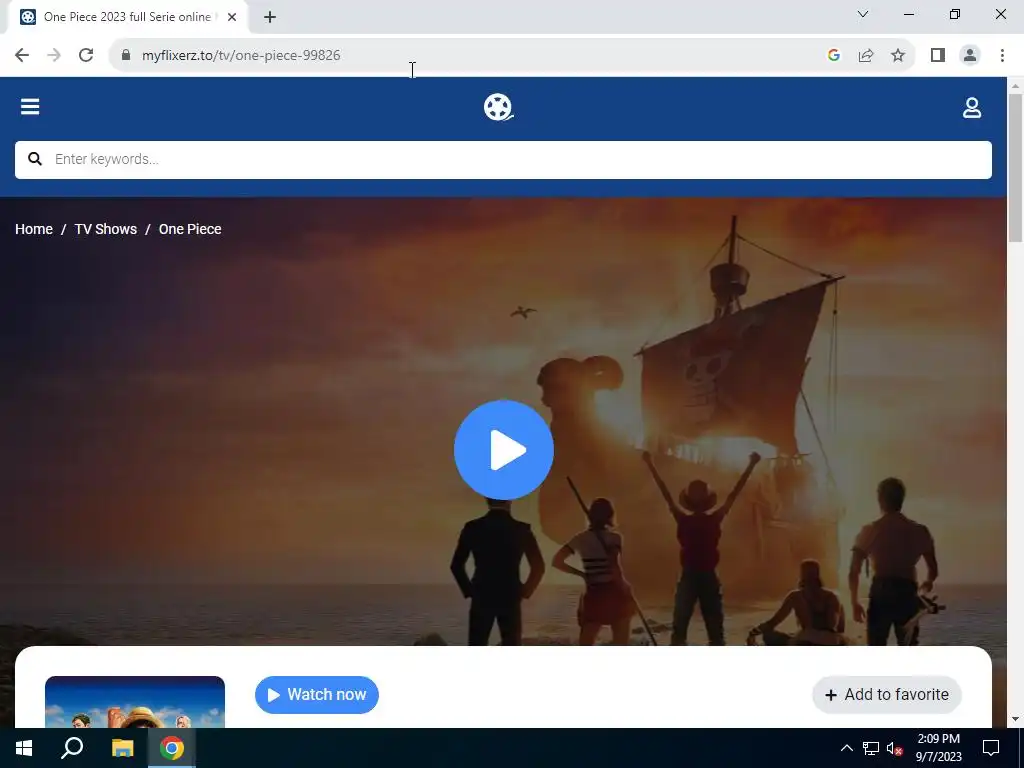The width and height of the screenshot is (1024, 768).
Task: Open the Chrome profile avatar
Action: click(970, 56)
